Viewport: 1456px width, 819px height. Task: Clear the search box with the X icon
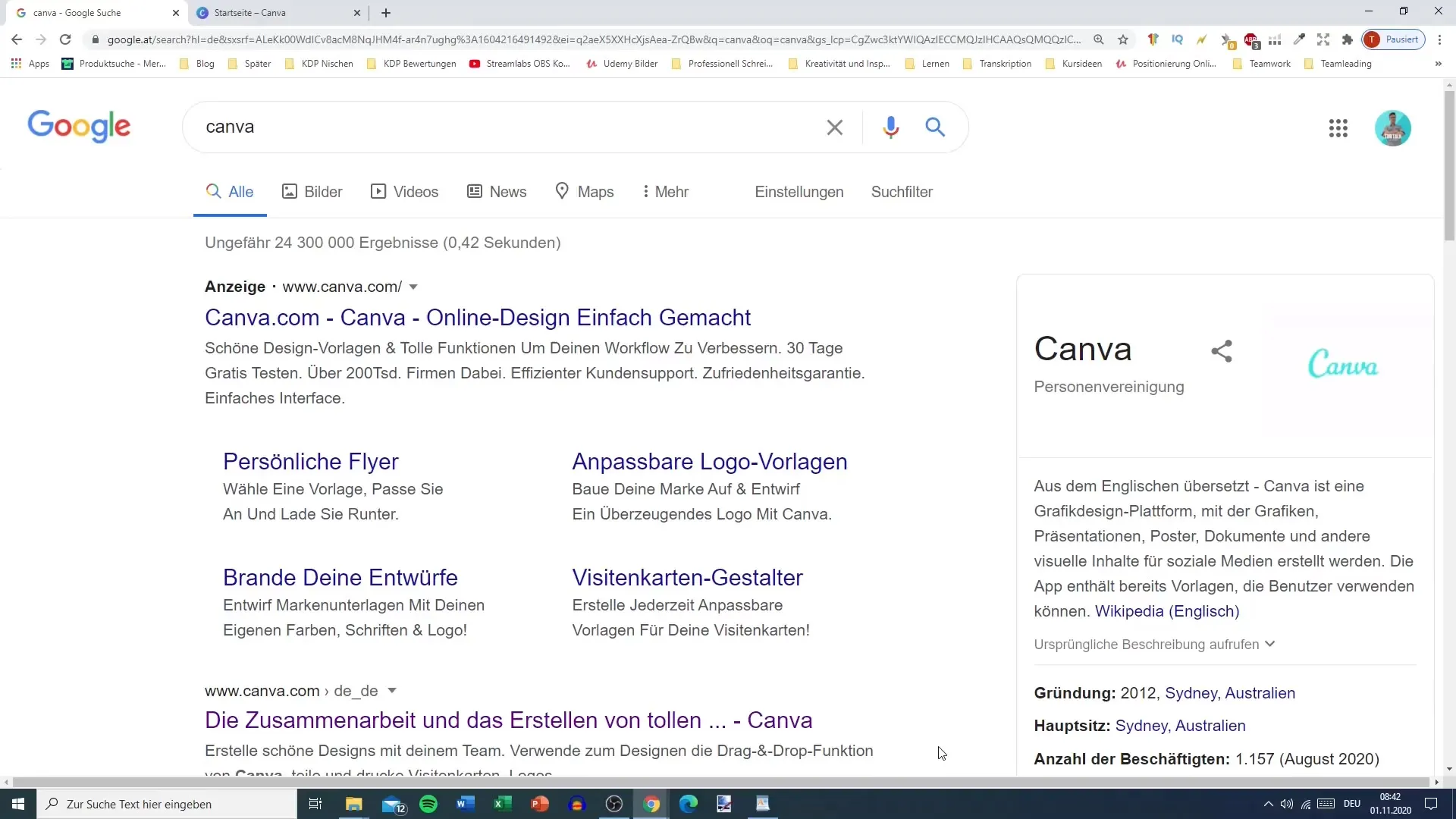[834, 127]
